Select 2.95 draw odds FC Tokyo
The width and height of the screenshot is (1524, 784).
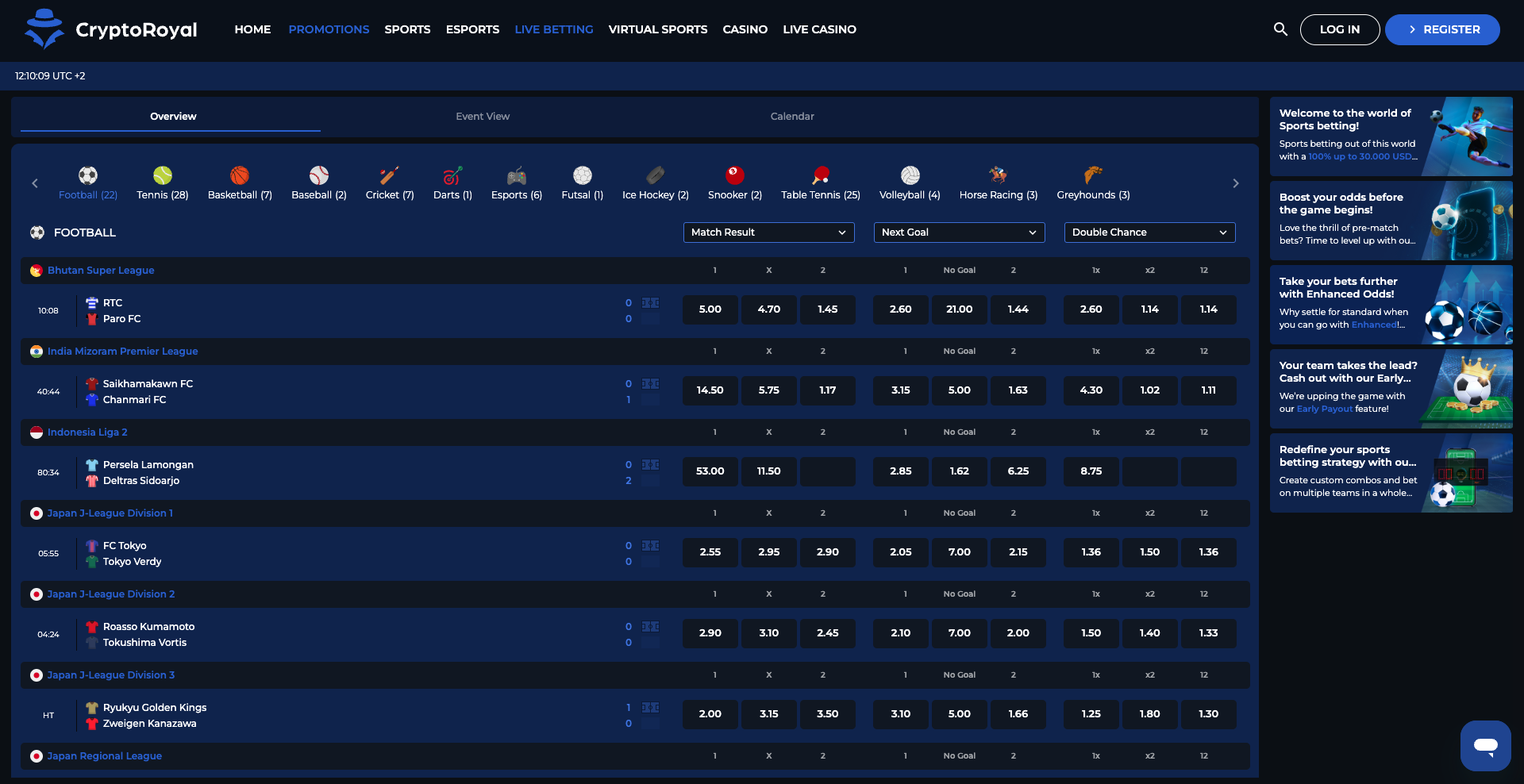point(769,552)
